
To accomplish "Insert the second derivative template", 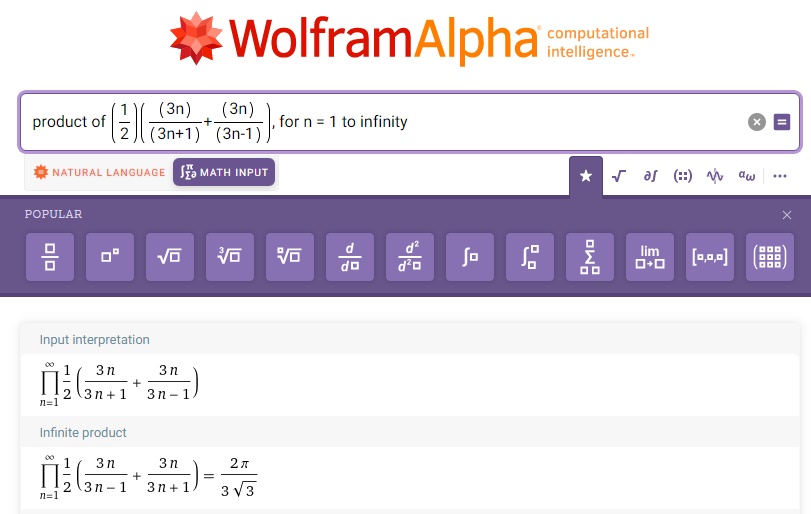I will [410, 257].
